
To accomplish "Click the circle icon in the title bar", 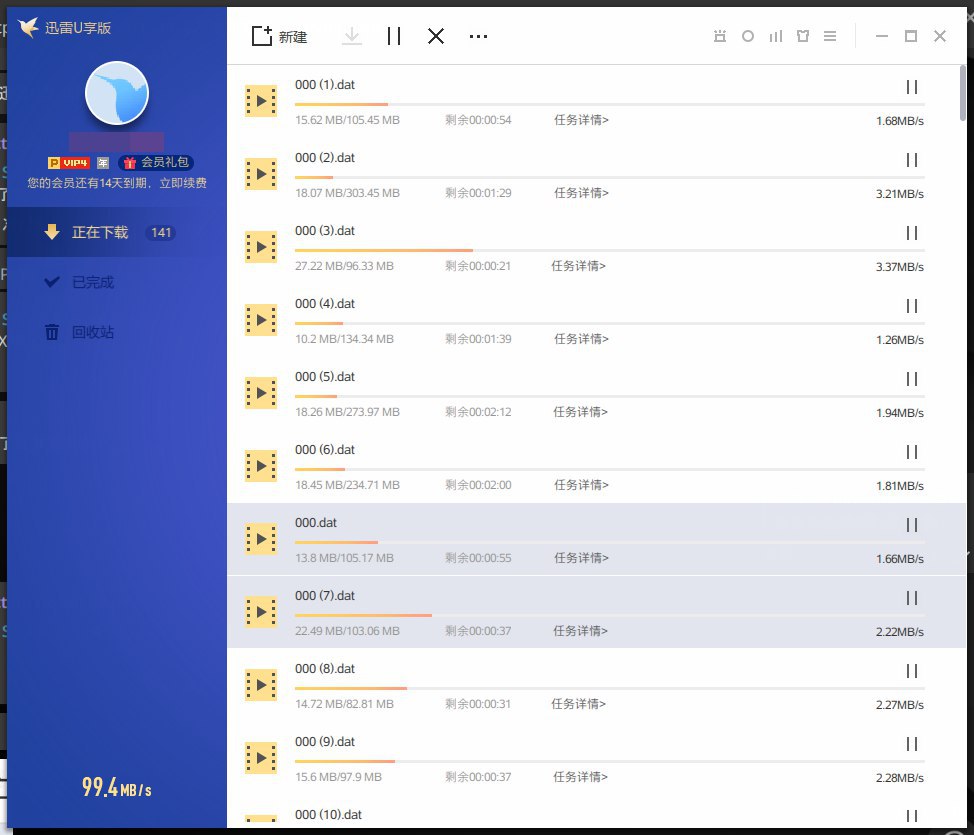I will (747, 36).
